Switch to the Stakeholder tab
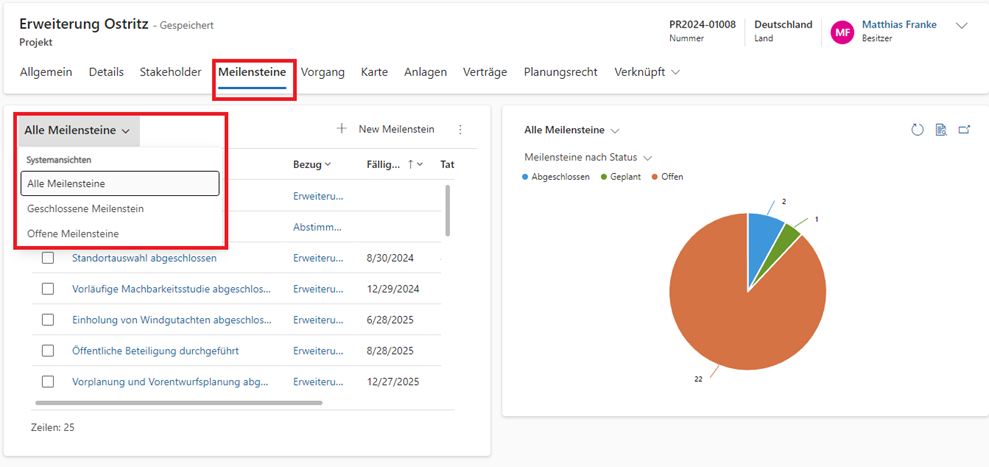This screenshot has width=989, height=467. coord(170,72)
